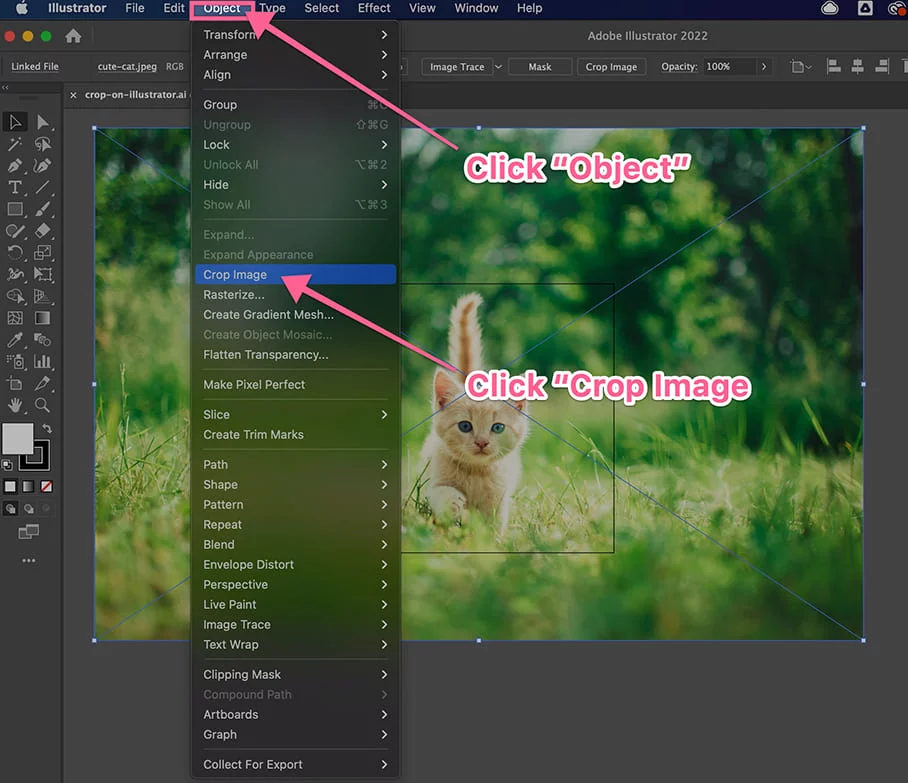Open the Window menu
The height and width of the screenshot is (783, 908).
click(476, 8)
